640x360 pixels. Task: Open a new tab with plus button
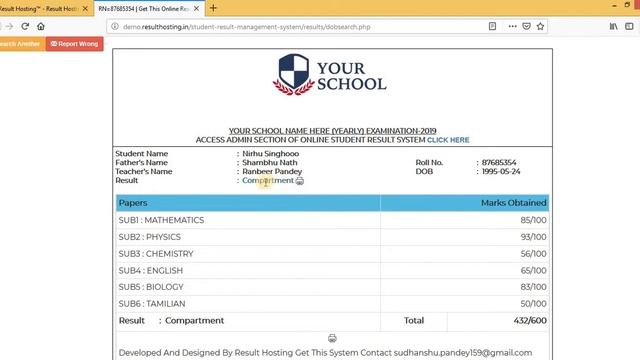pyautogui.click(x=213, y=8)
